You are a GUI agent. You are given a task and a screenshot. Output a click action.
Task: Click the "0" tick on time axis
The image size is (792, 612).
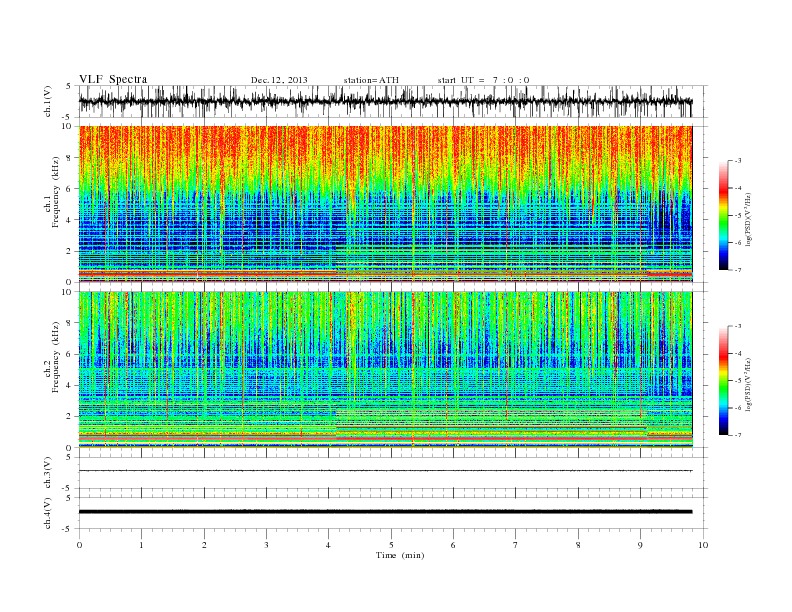tap(79, 545)
